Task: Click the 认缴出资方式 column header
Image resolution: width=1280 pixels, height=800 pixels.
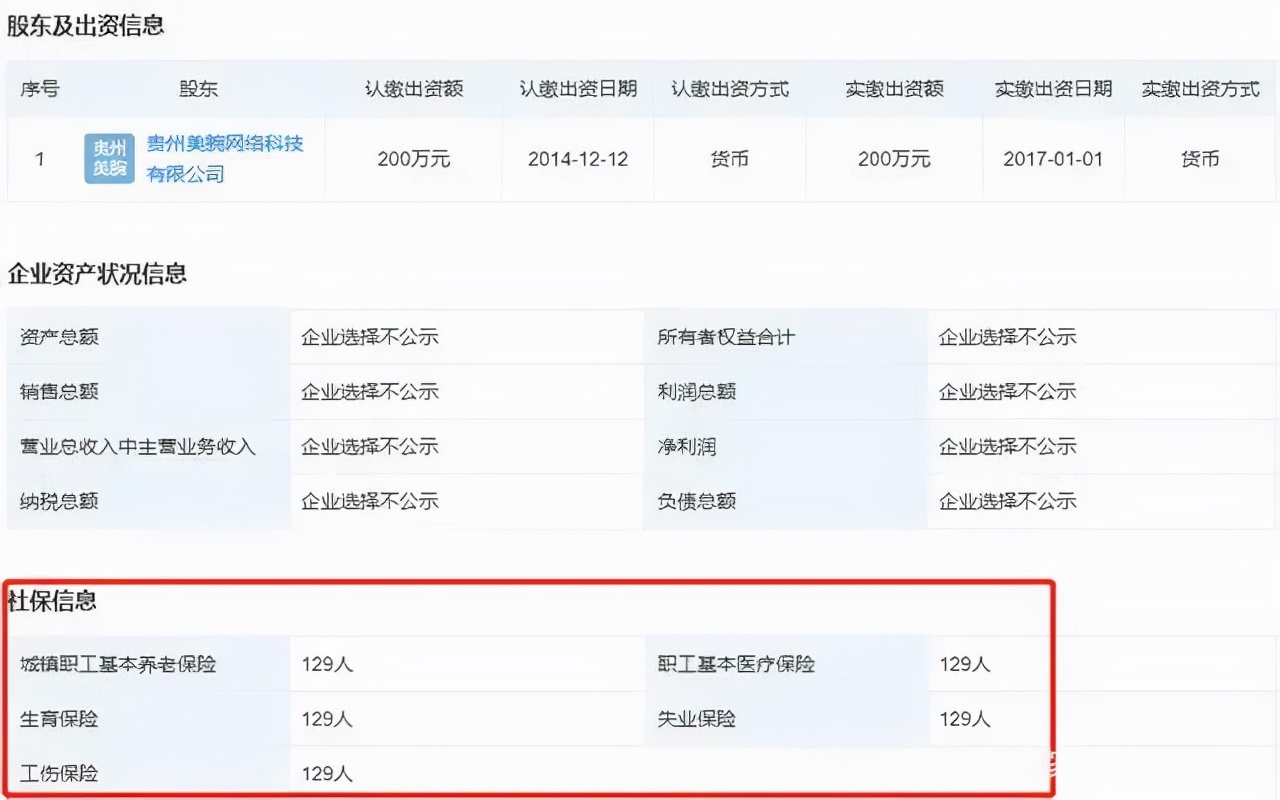Action: 730,89
